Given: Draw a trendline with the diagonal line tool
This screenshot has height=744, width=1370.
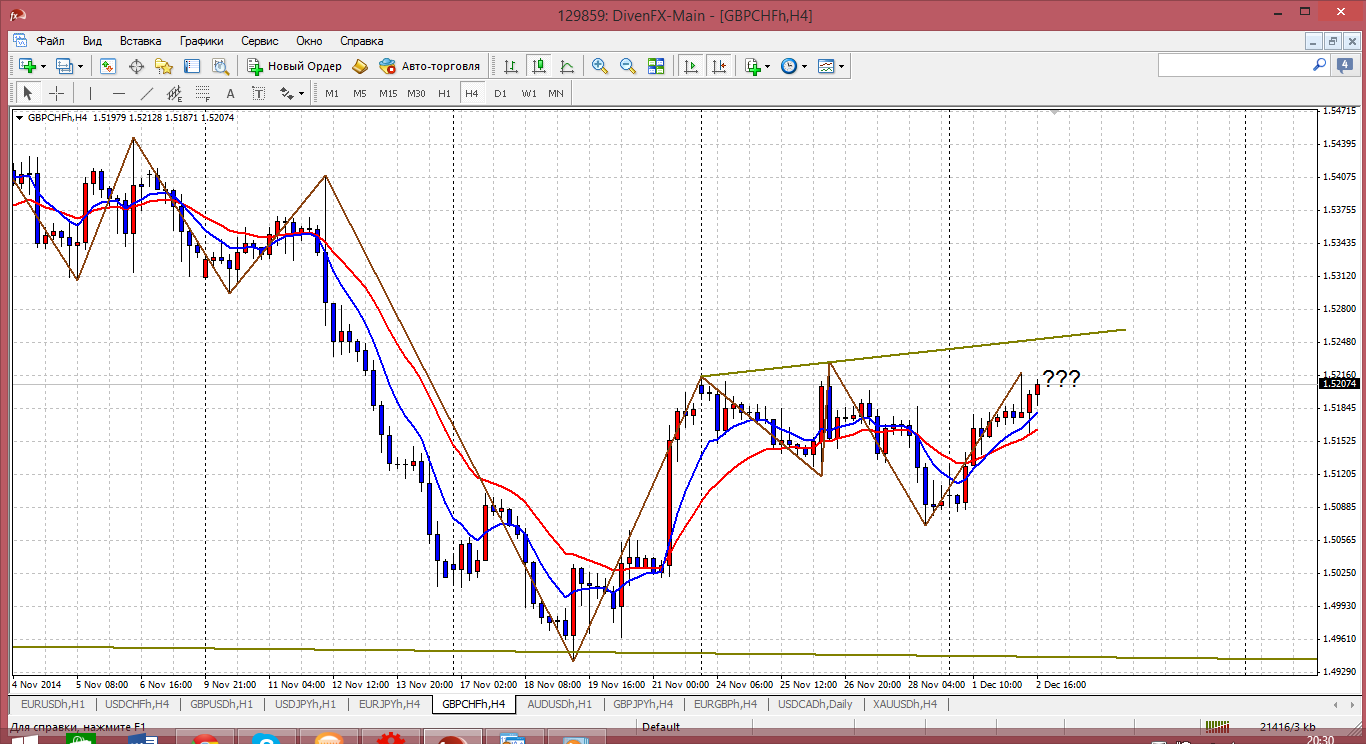Looking at the screenshot, I should [147, 93].
